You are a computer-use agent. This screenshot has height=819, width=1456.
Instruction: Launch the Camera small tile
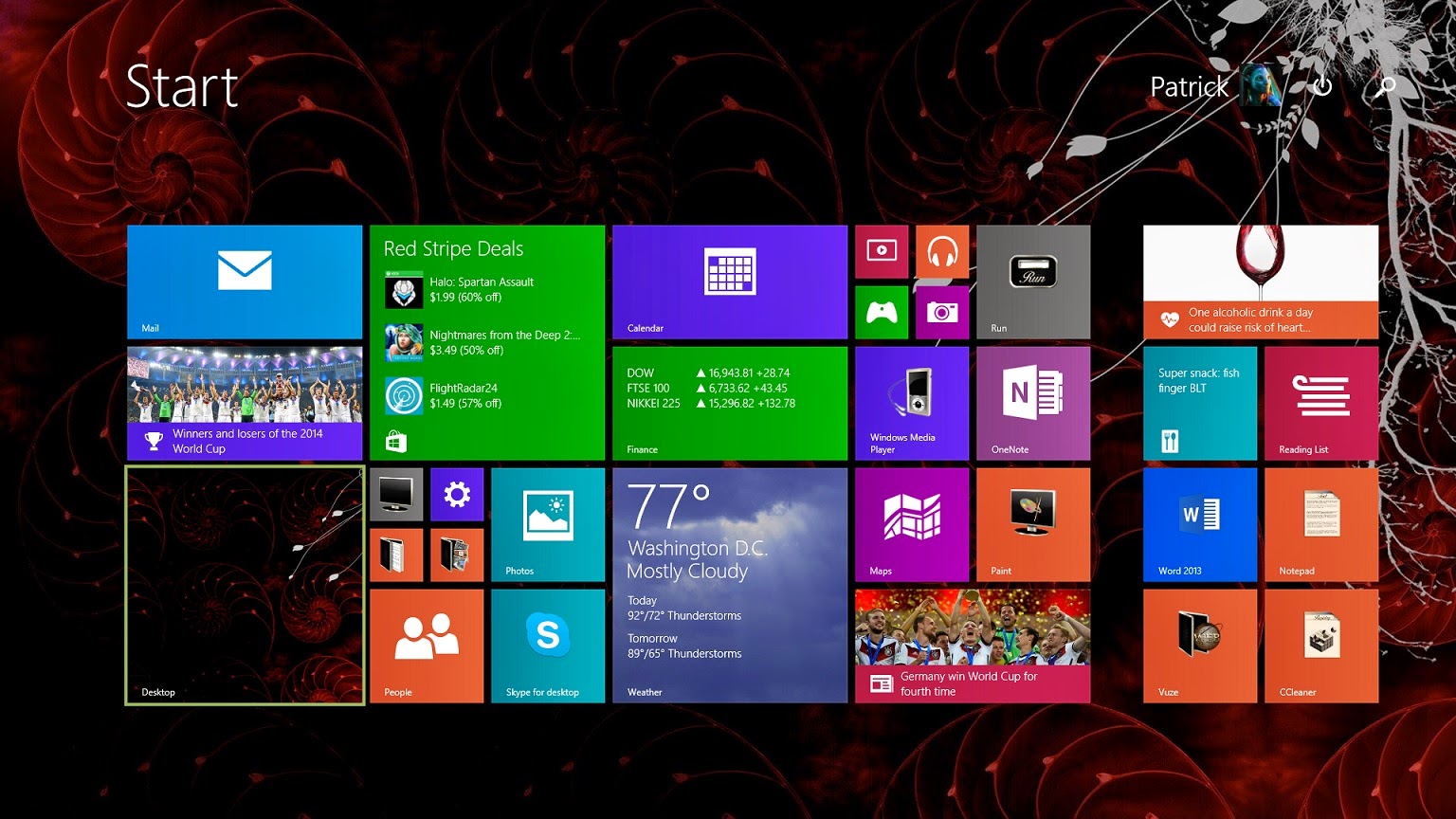(x=942, y=312)
